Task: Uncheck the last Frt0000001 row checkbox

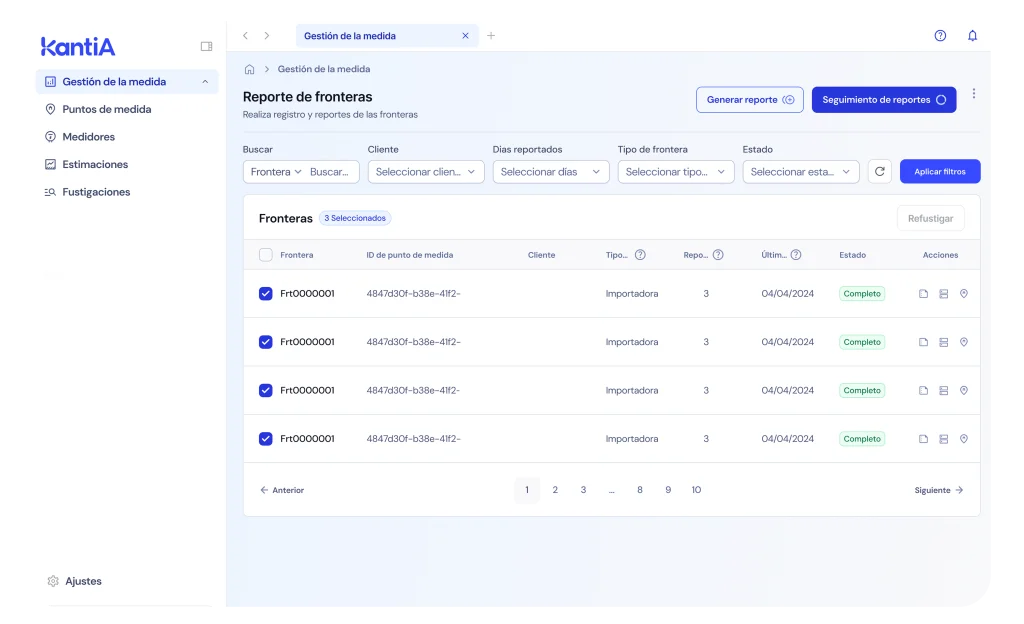Action: 266,439
